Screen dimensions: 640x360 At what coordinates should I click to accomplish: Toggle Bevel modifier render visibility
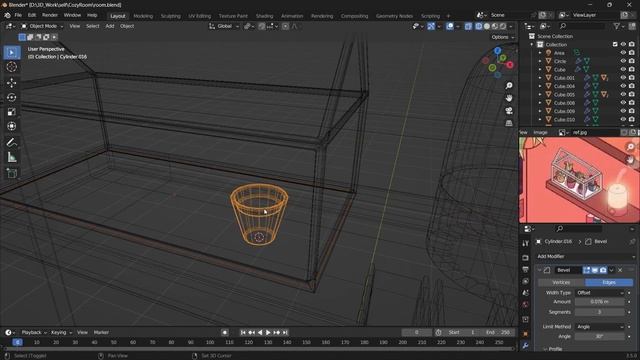point(603,270)
